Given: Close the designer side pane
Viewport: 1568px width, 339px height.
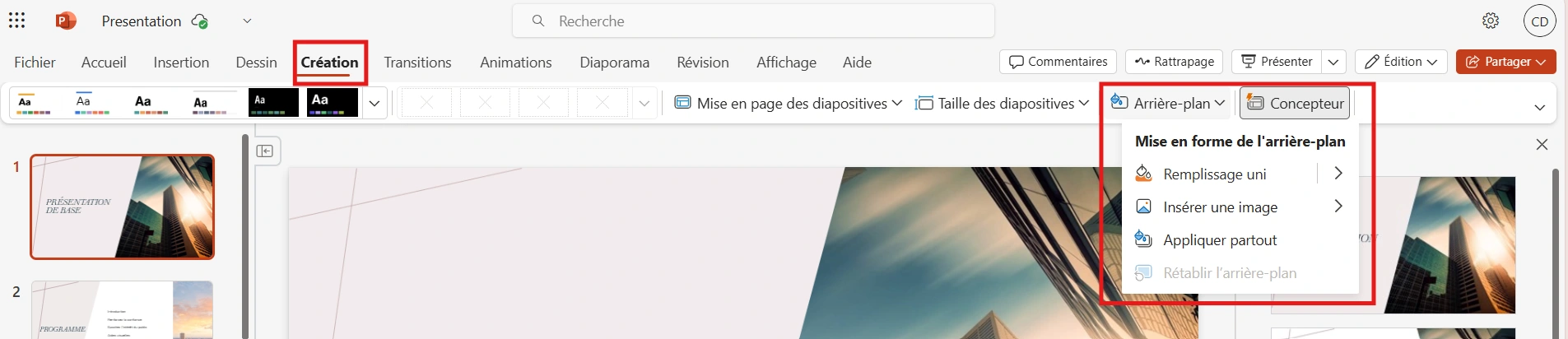Looking at the screenshot, I should [1542, 145].
